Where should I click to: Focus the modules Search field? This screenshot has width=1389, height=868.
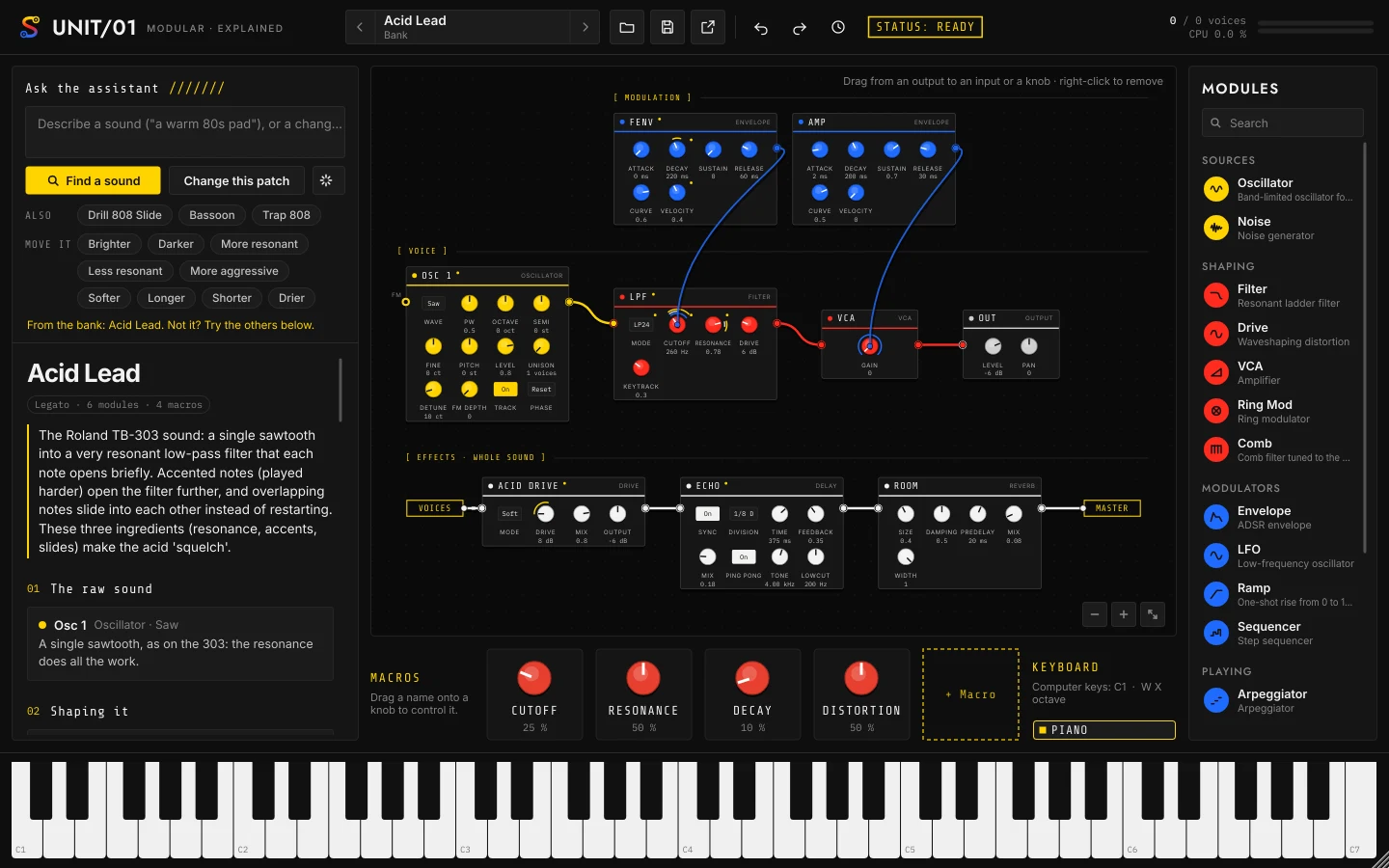point(1283,122)
